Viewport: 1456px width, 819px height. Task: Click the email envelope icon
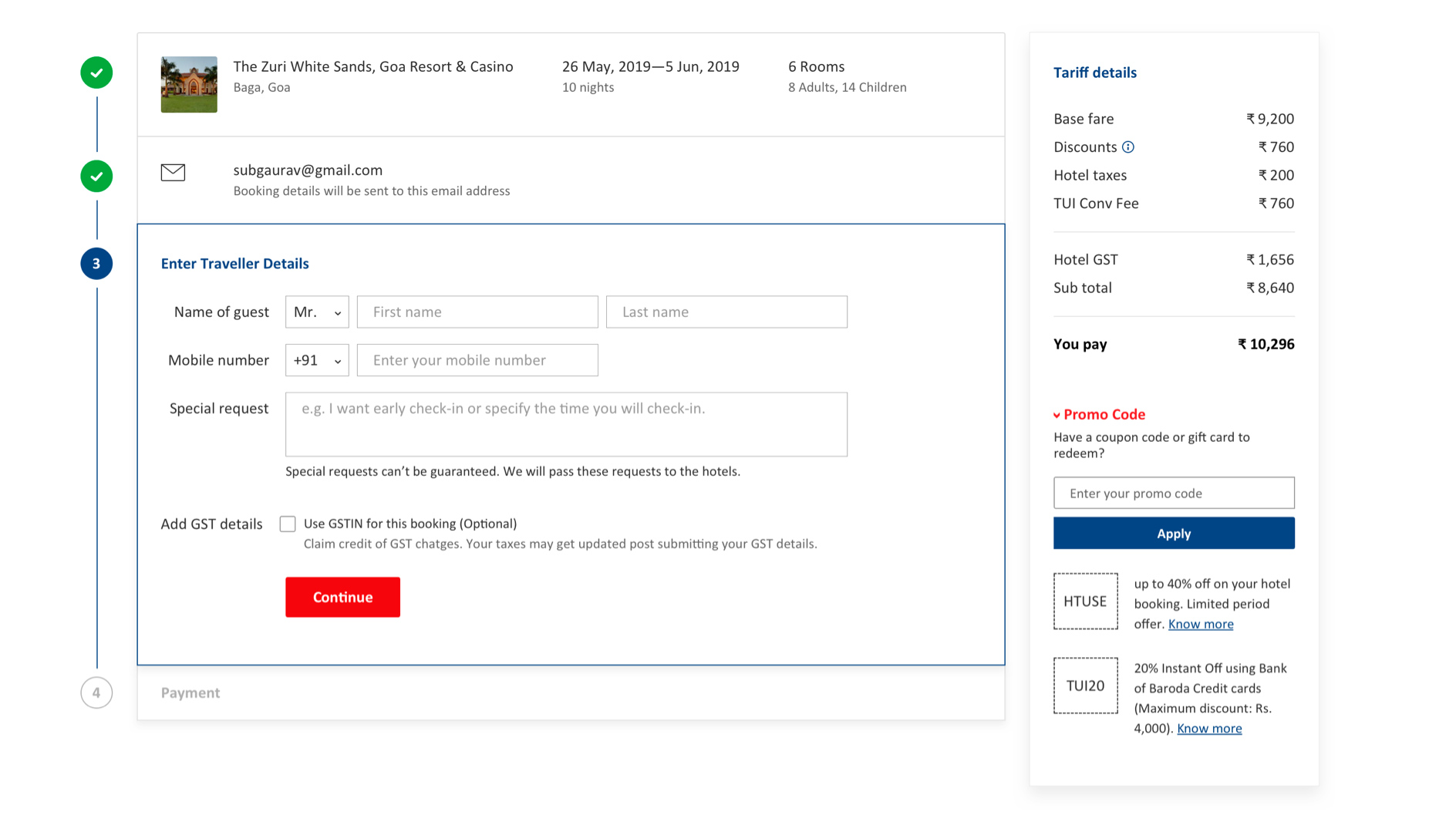coord(173,172)
